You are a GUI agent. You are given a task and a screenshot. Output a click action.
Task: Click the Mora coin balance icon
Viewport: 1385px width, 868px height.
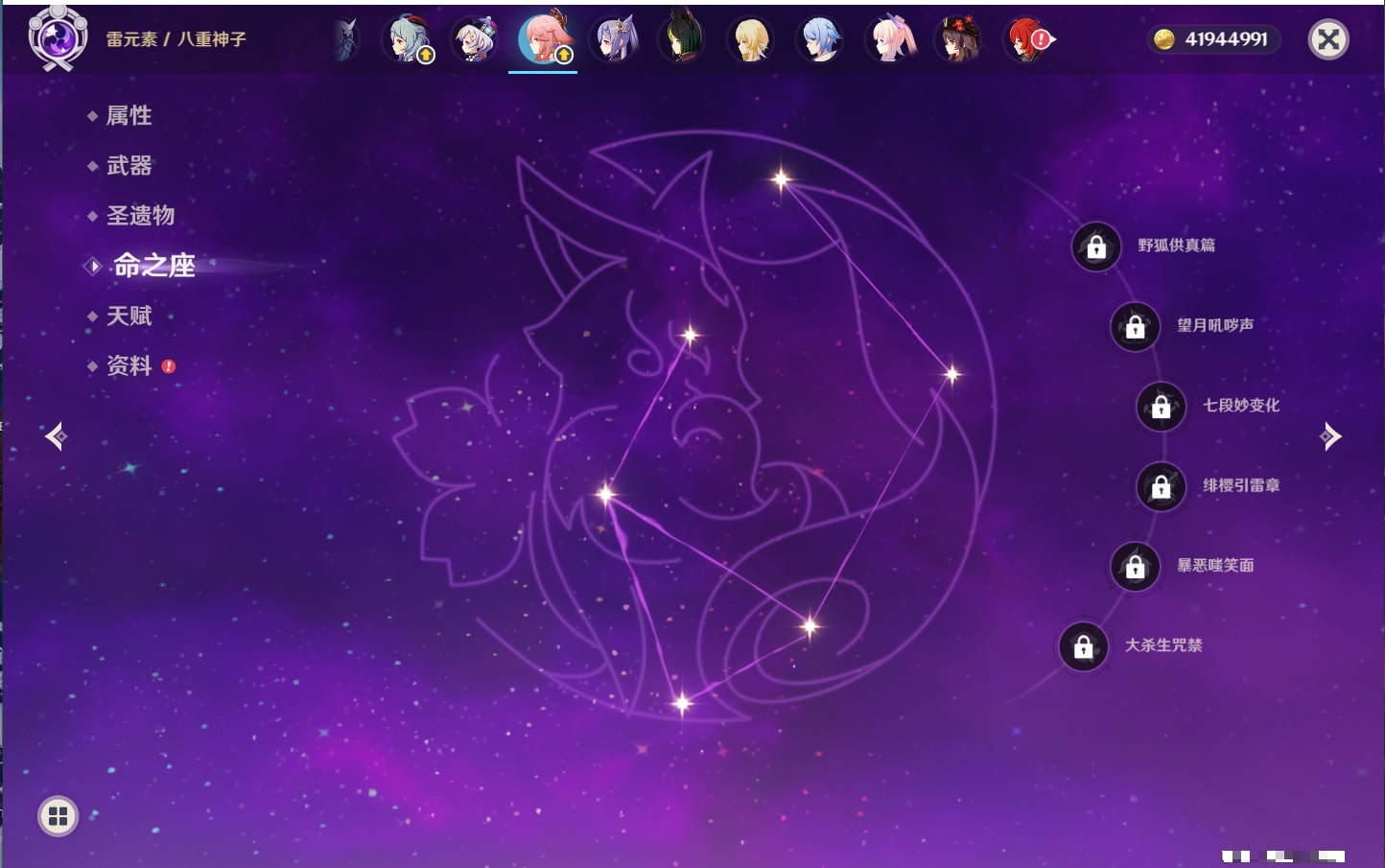1164,39
